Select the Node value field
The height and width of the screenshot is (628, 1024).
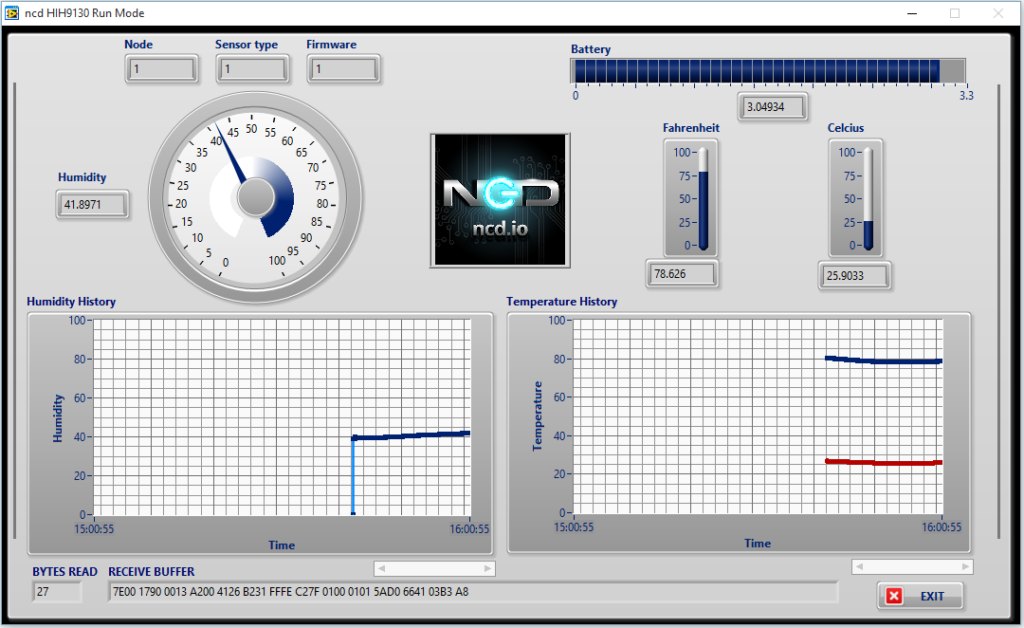click(x=161, y=69)
